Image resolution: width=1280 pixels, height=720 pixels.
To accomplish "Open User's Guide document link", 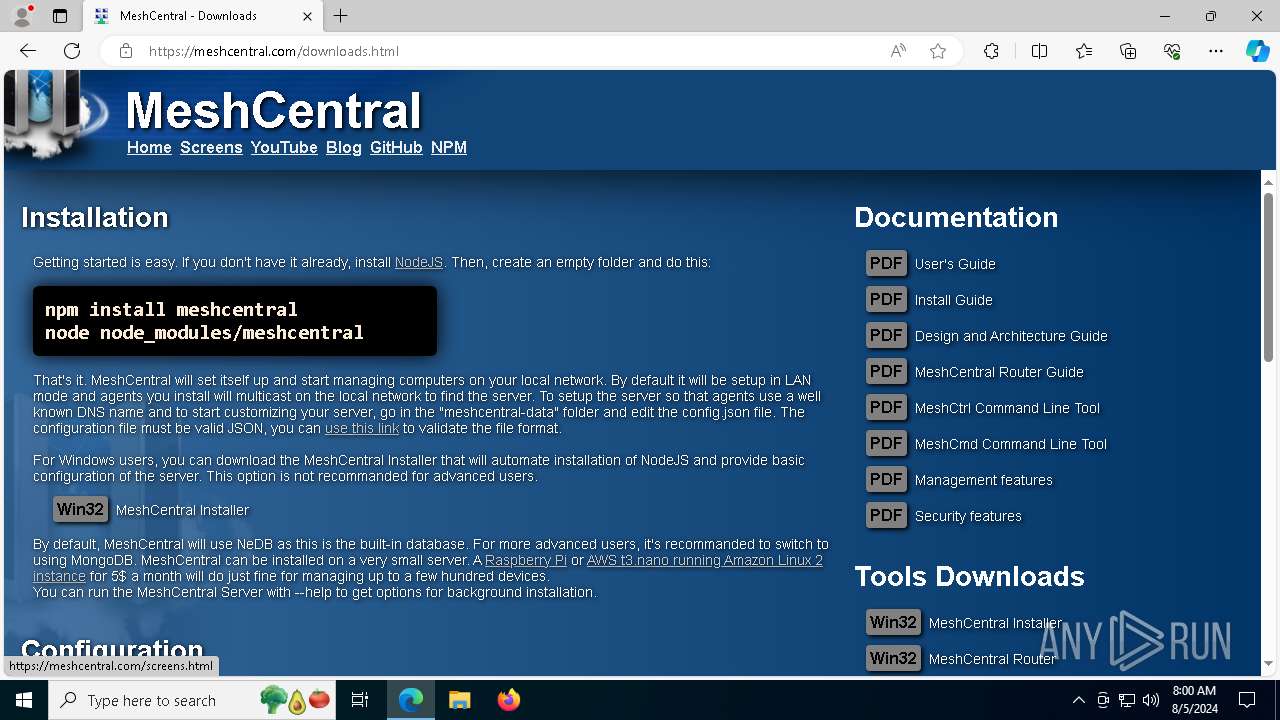I will [955, 264].
